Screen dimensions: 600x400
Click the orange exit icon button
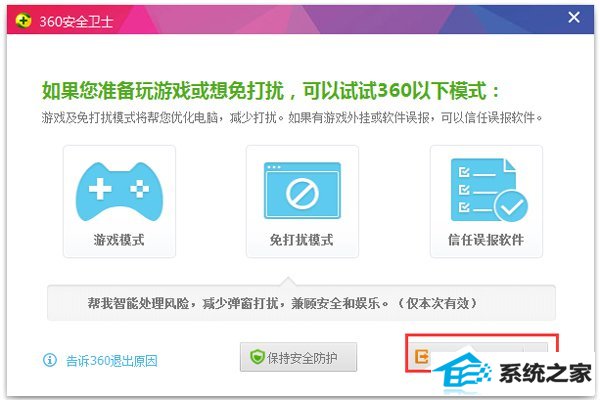pos(422,357)
